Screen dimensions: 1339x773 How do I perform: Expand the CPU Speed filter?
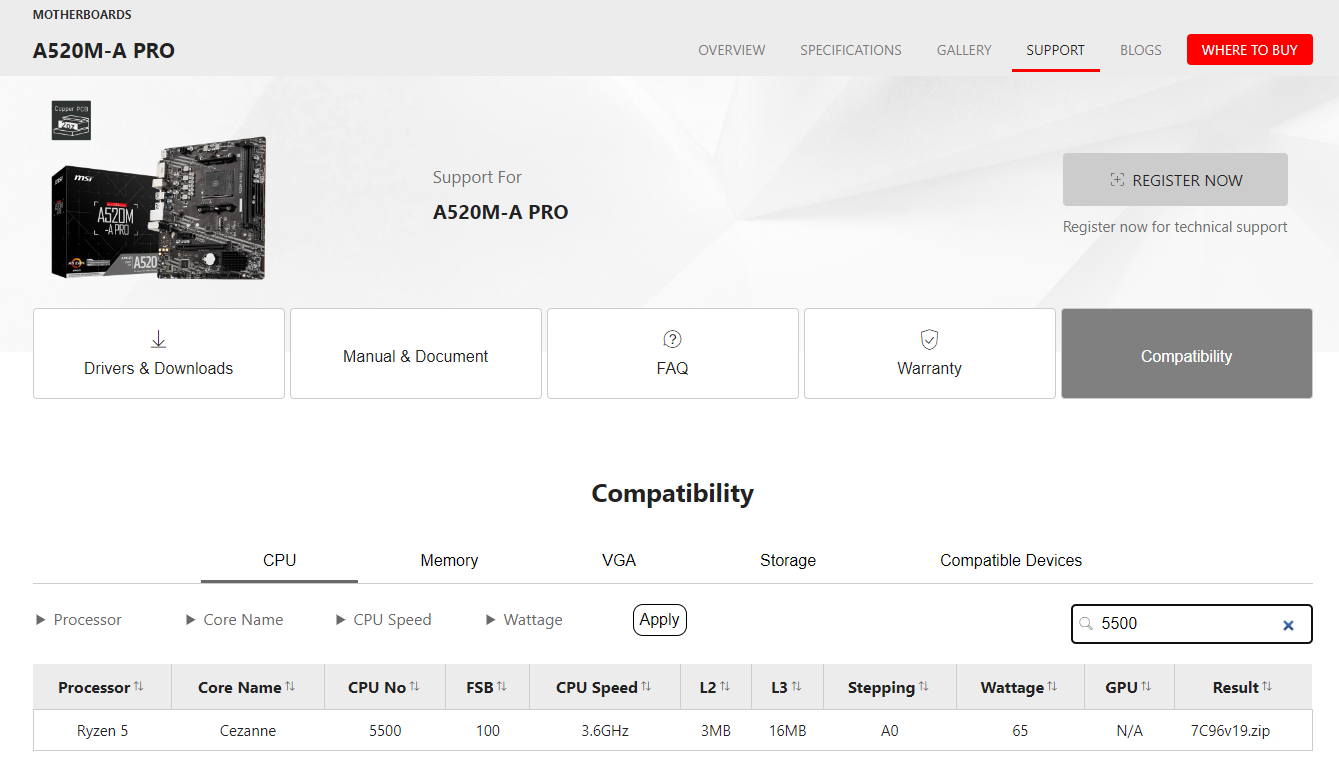[x=384, y=620]
